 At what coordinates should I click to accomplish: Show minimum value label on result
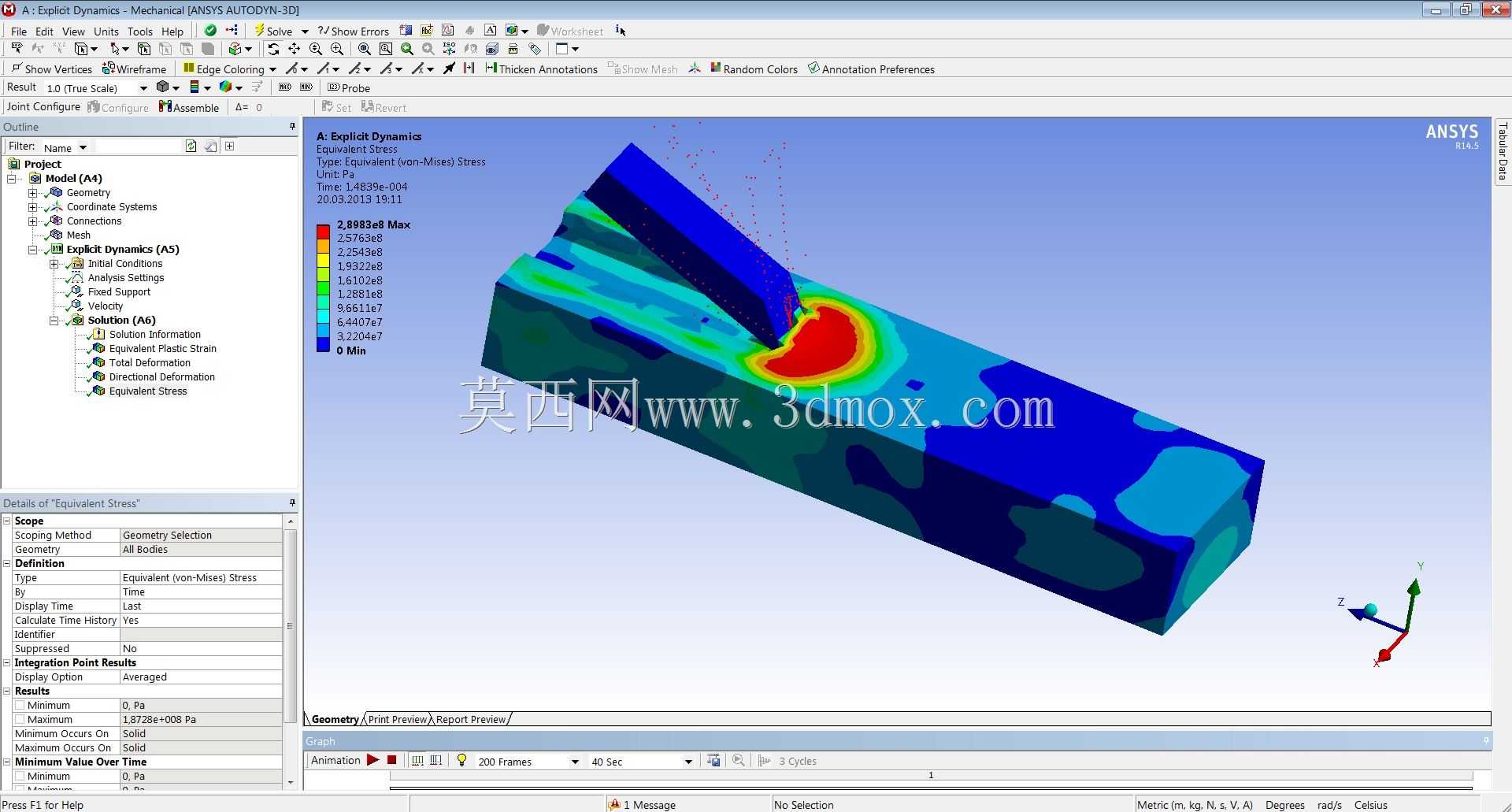tap(306, 87)
